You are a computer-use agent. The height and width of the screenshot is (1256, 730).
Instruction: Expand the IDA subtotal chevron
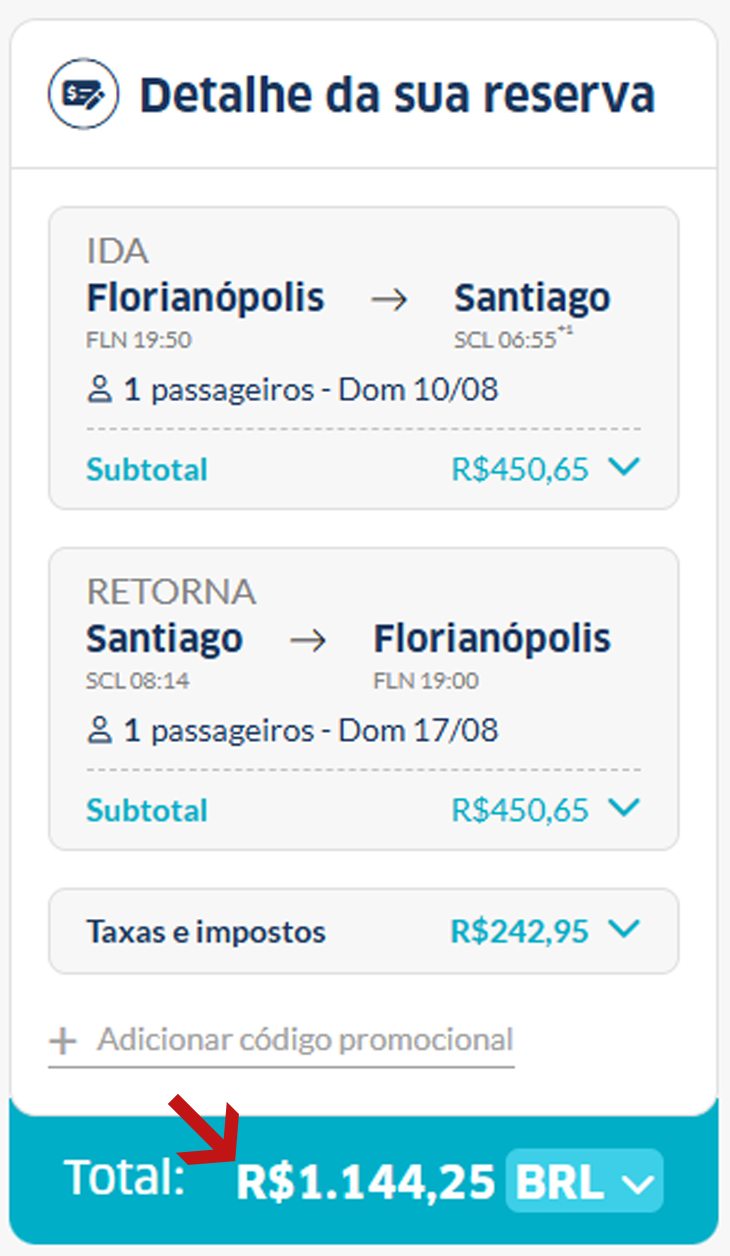click(x=624, y=467)
